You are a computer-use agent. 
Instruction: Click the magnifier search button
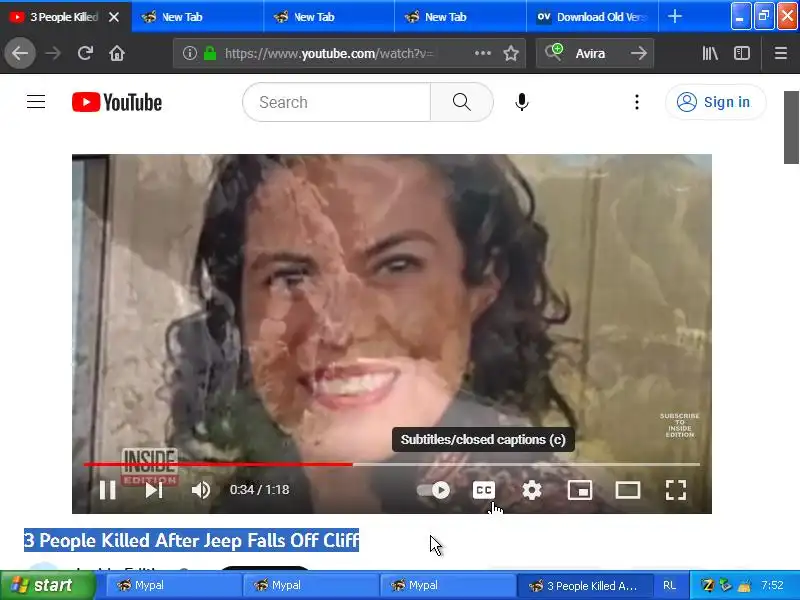(x=462, y=102)
